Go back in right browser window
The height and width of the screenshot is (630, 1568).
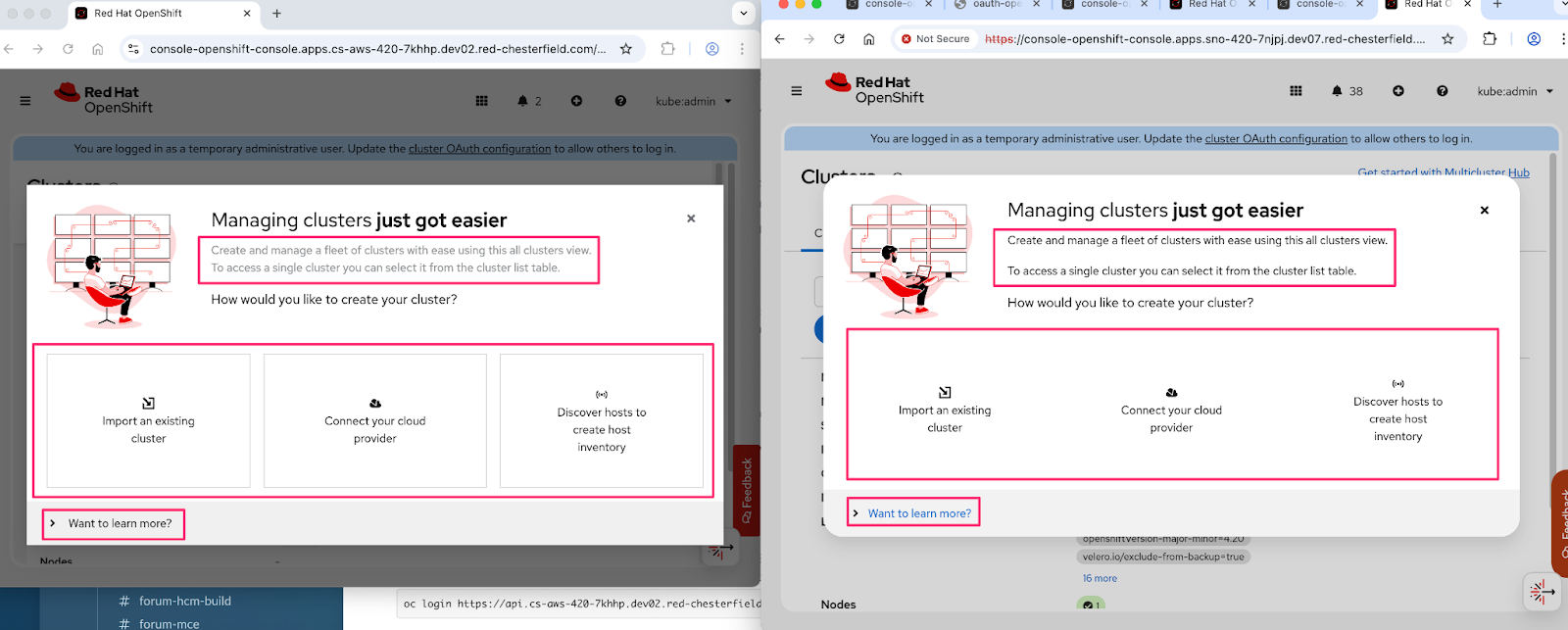(x=780, y=39)
